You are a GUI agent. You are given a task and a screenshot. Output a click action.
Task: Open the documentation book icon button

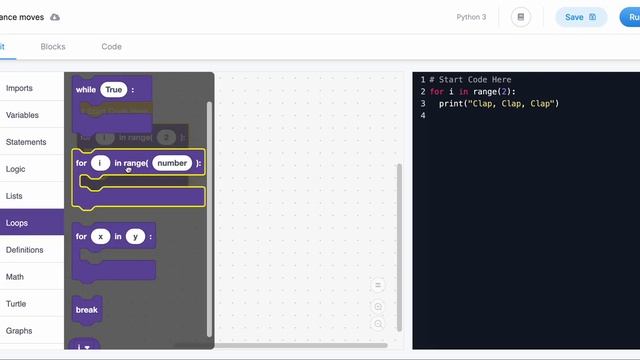(x=521, y=17)
